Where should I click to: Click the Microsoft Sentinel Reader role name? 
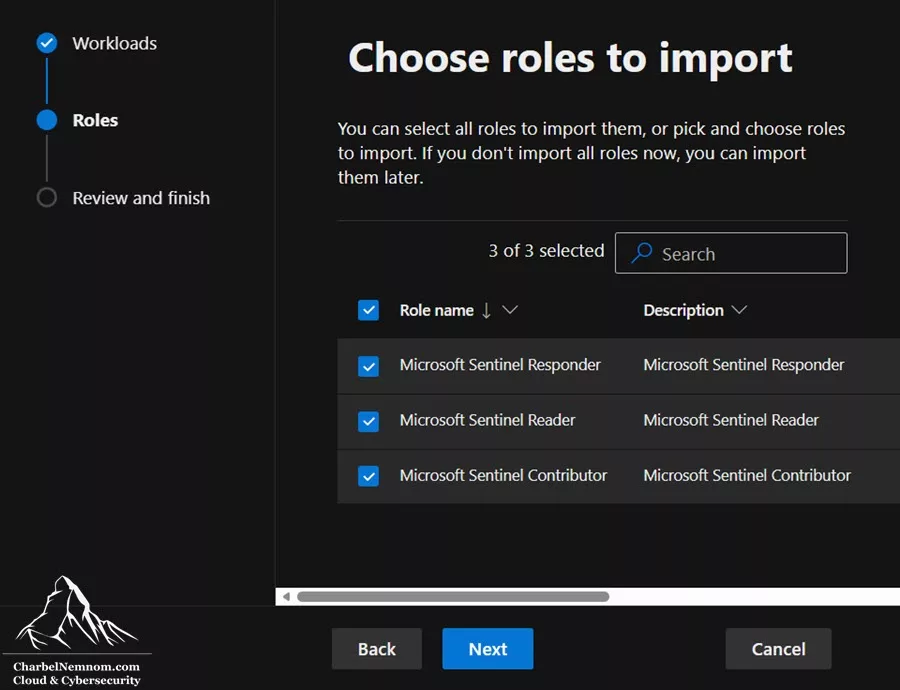click(487, 420)
